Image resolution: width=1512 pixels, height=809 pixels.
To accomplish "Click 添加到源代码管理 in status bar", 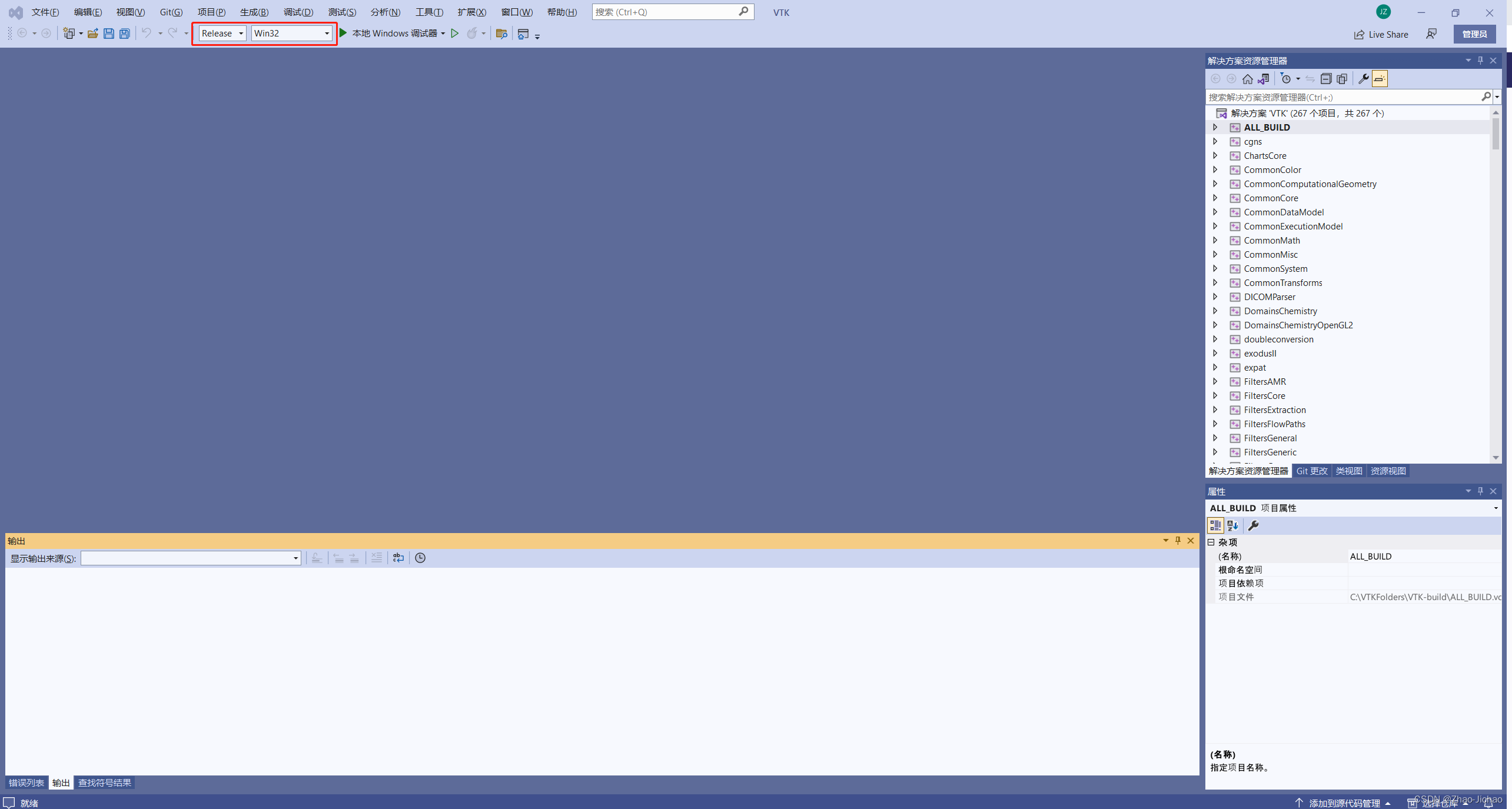I will point(1343,803).
